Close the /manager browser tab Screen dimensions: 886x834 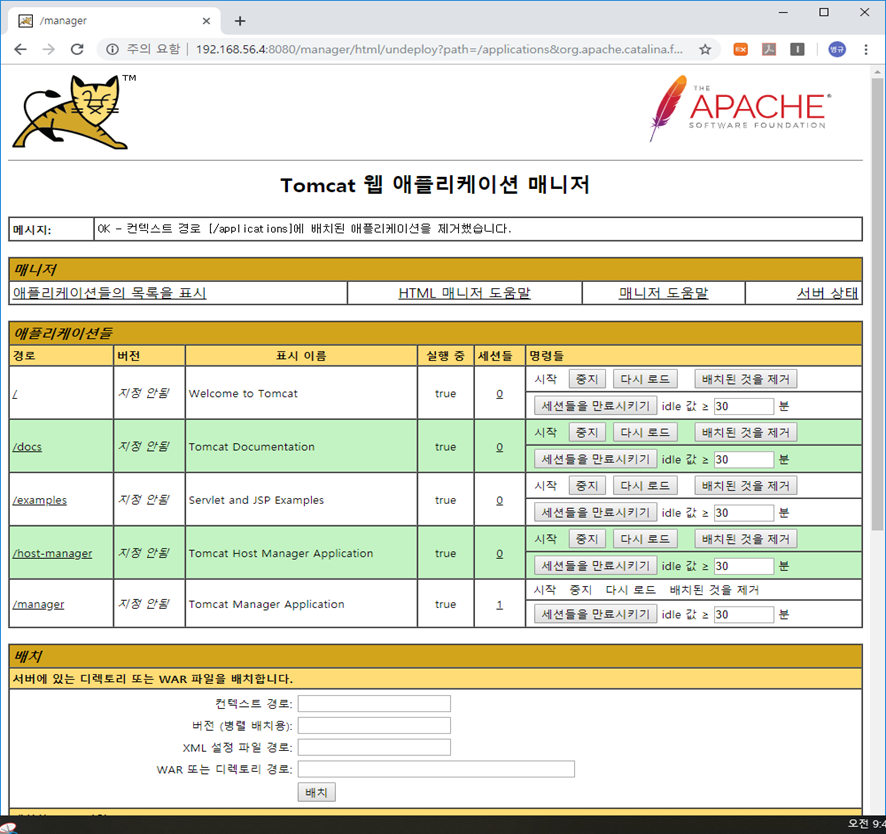tap(206, 21)
